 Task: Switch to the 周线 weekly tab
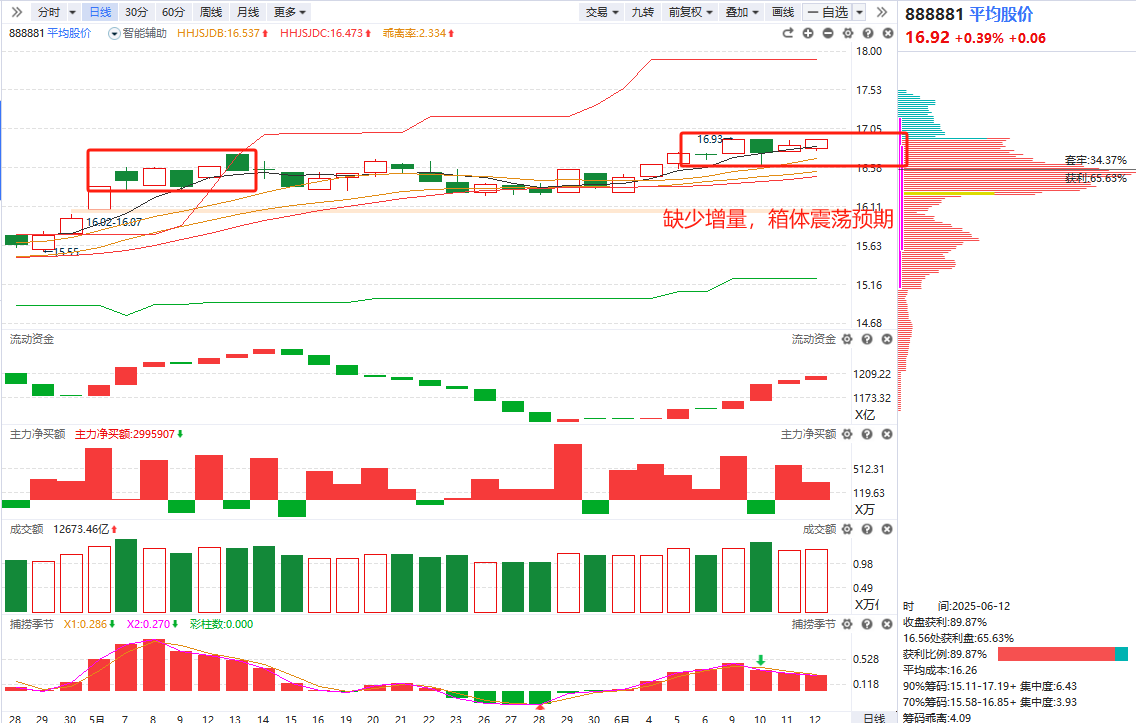click(x=211, y=12)
